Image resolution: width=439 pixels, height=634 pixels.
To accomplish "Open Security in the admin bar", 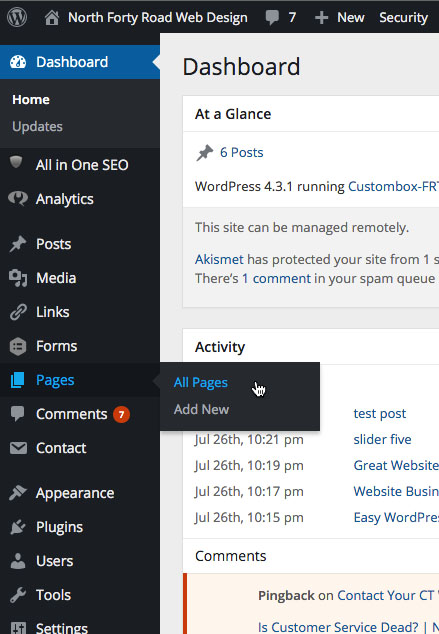I will [403, 18].
